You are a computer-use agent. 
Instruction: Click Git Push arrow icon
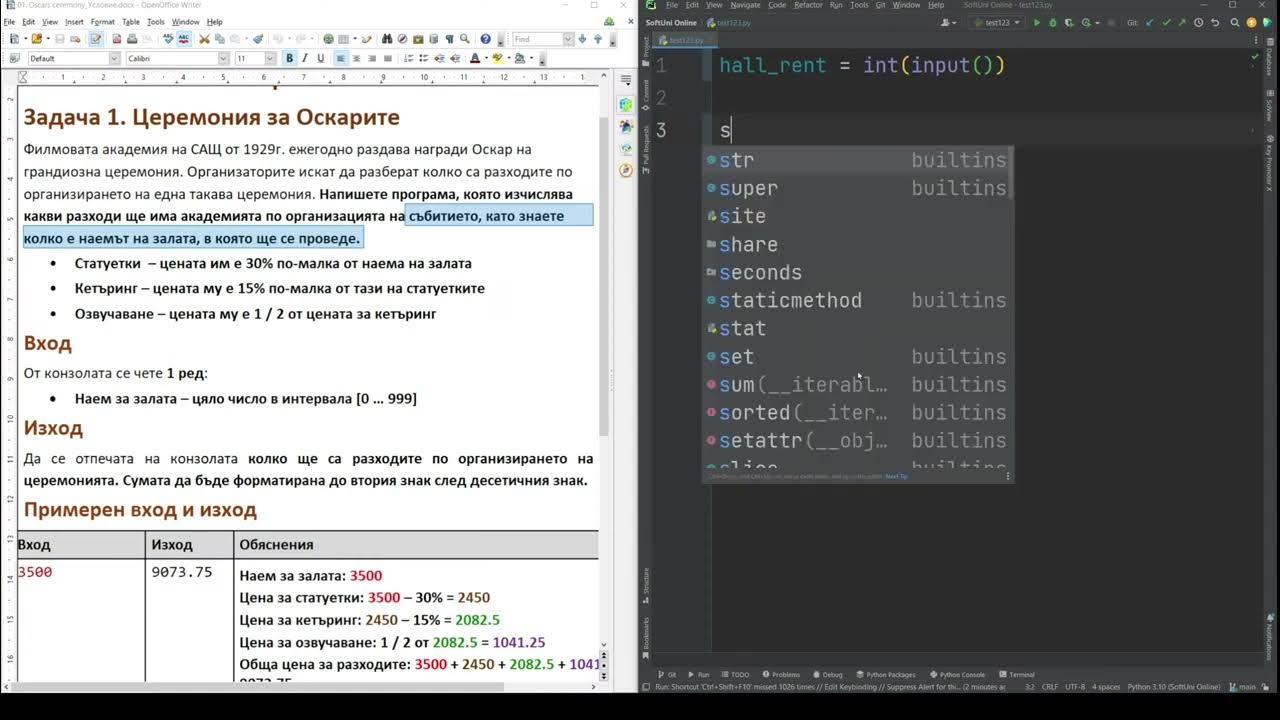[x=1182, y=22]
